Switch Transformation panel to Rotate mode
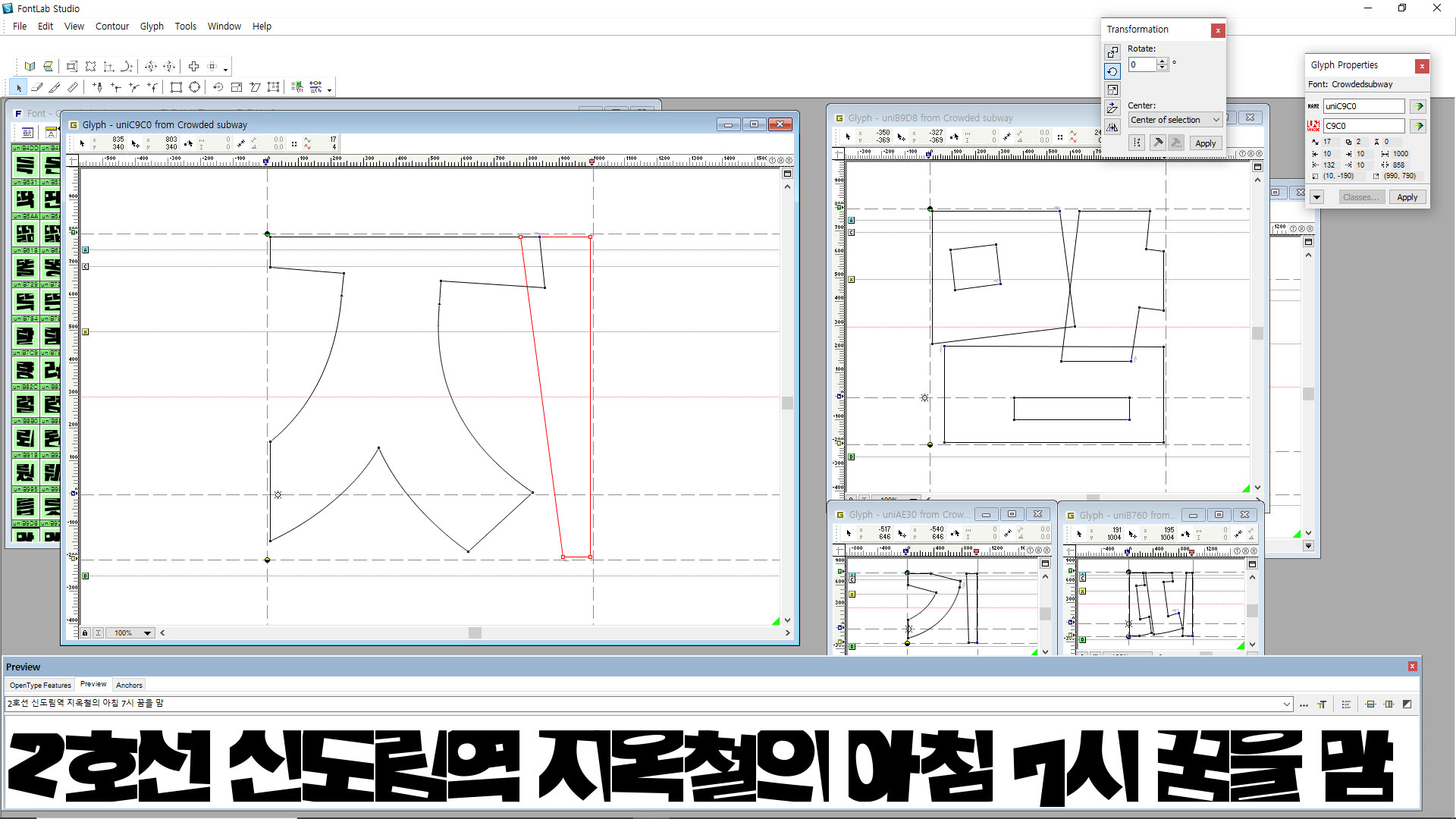Screen dimensions: 1456x819 [1112, 71]
